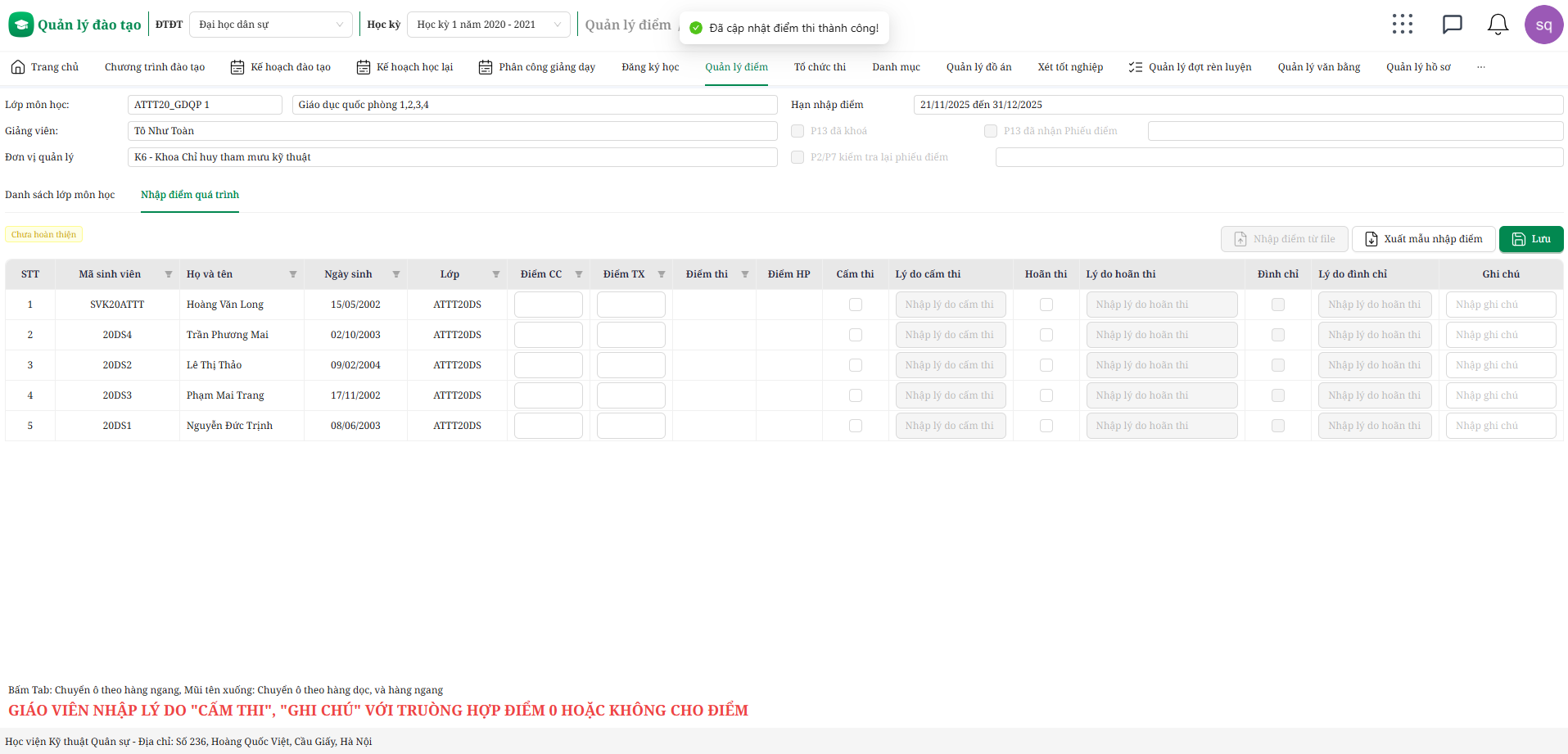Filter the Họ và tên column
This screenshot has width=1568, height=754.
(x=293, y=274)
